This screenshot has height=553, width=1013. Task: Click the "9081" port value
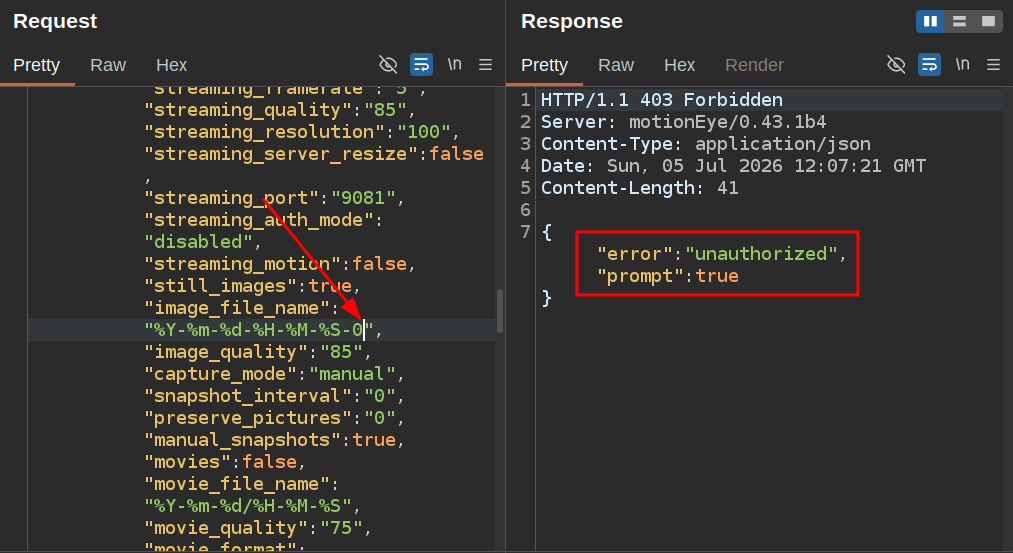[363, 198]
